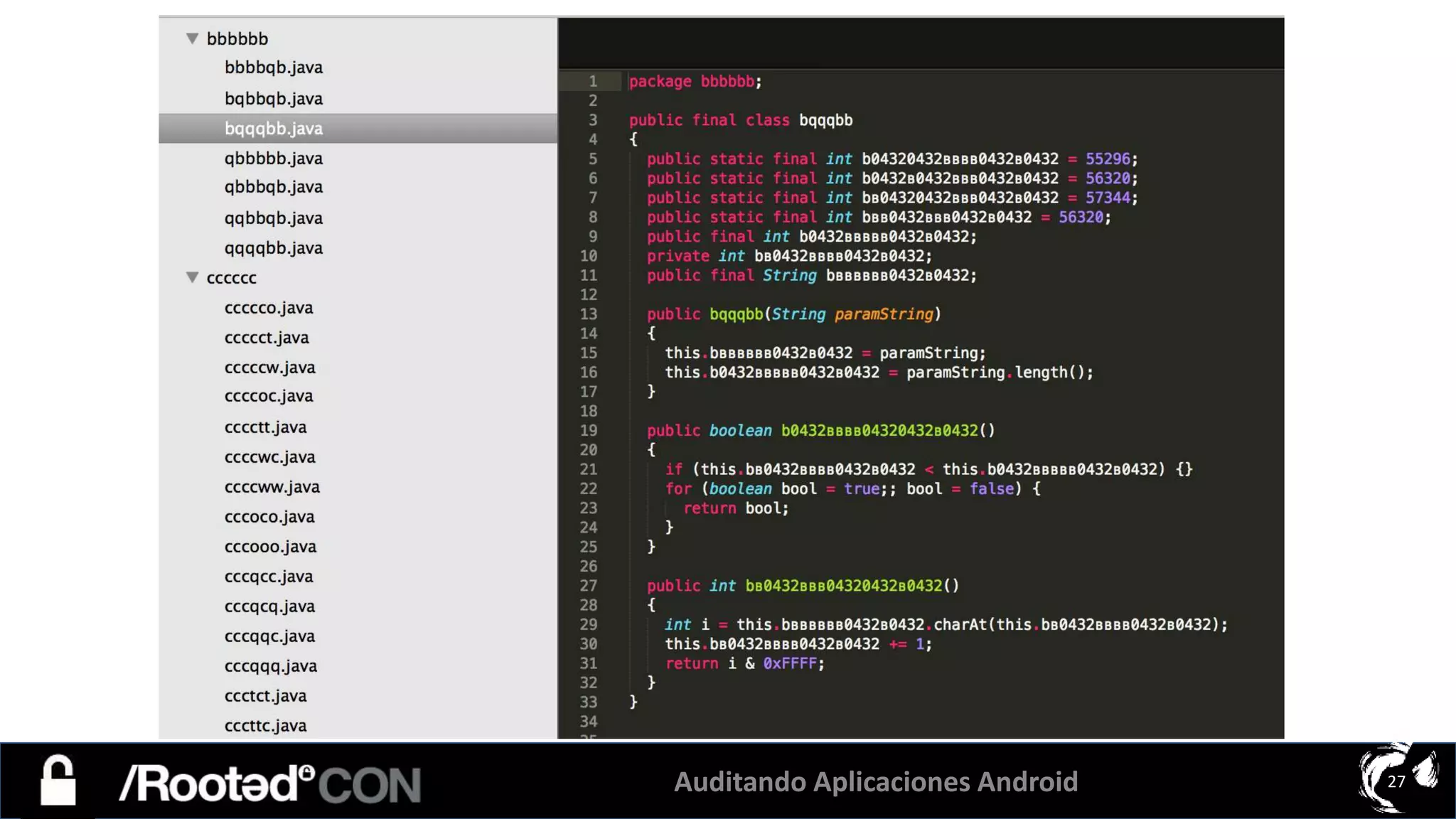
Task: Click line number 1 in the gutter
Action: 593,81
